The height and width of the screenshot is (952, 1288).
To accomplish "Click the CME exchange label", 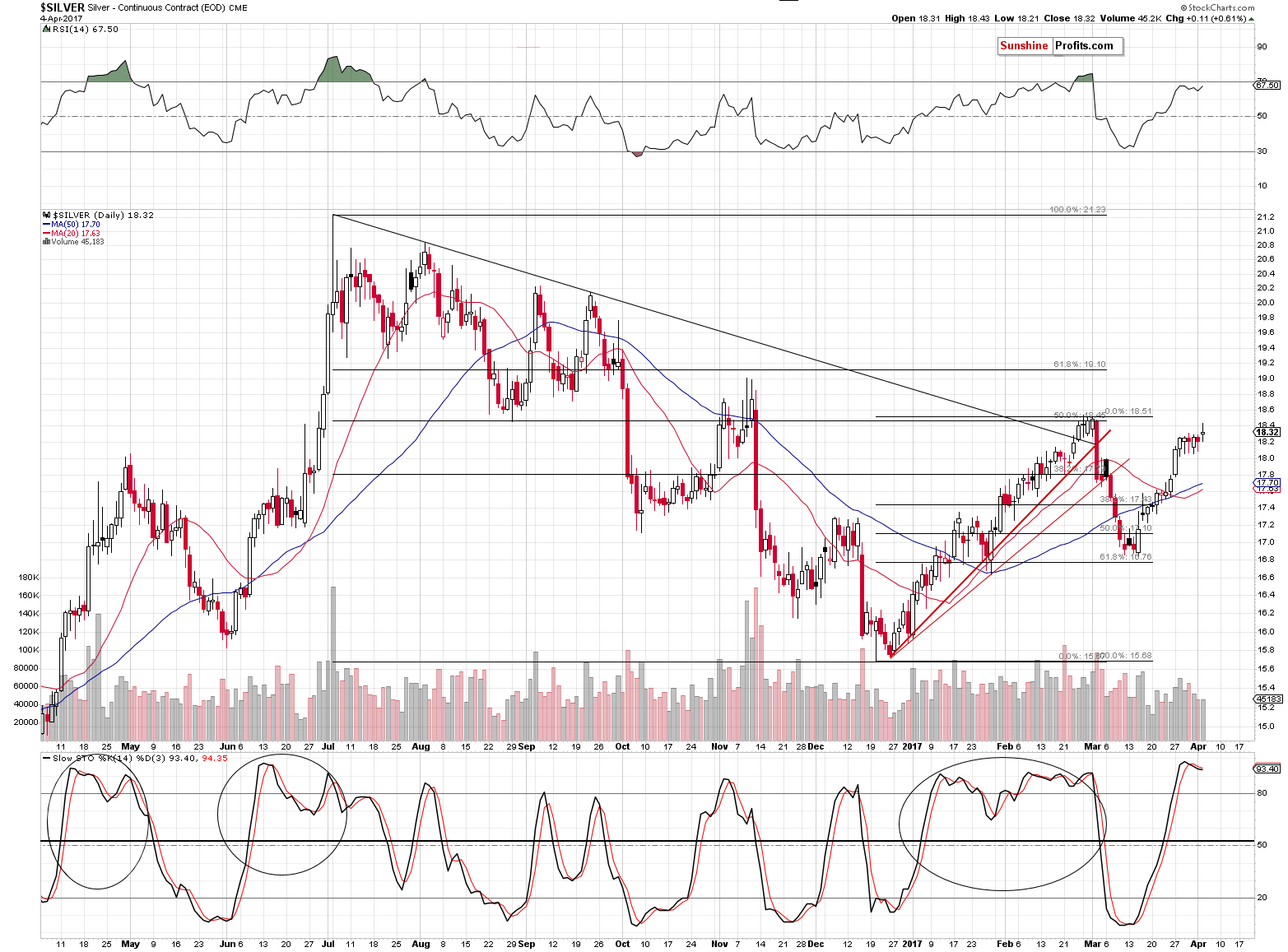I will click(238, 8).
